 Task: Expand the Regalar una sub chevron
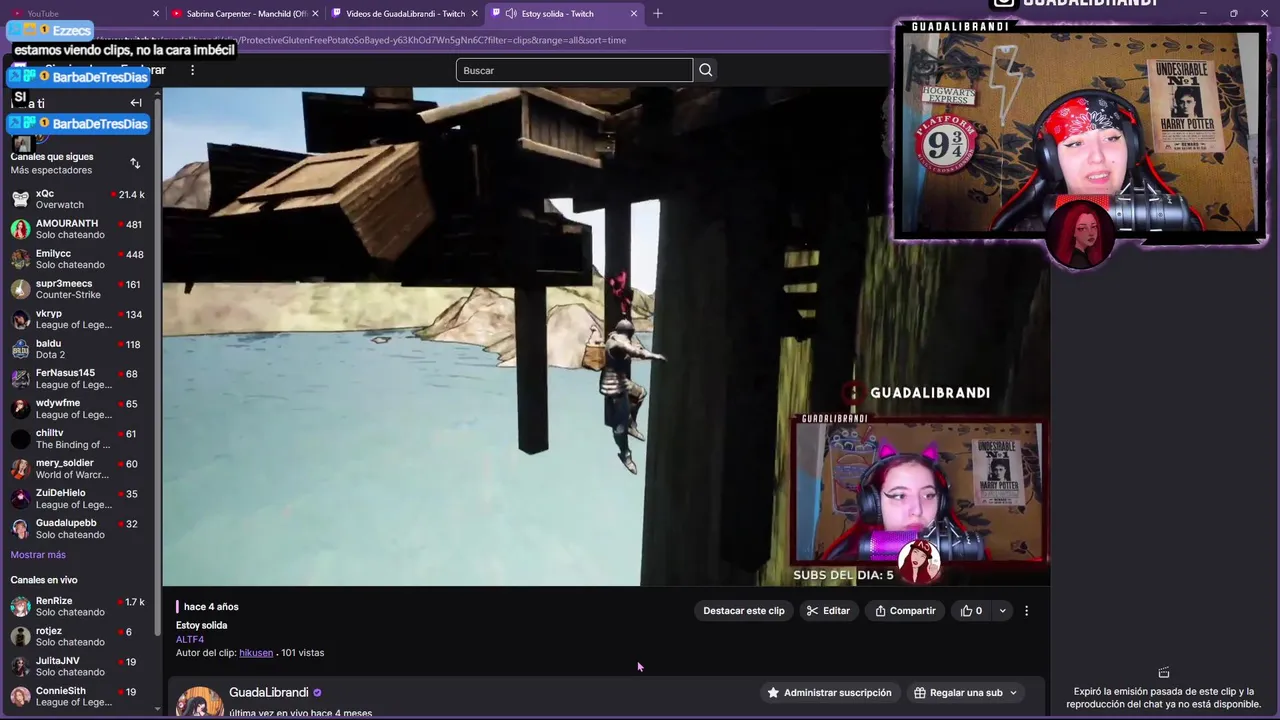[x=1013, y=693]
